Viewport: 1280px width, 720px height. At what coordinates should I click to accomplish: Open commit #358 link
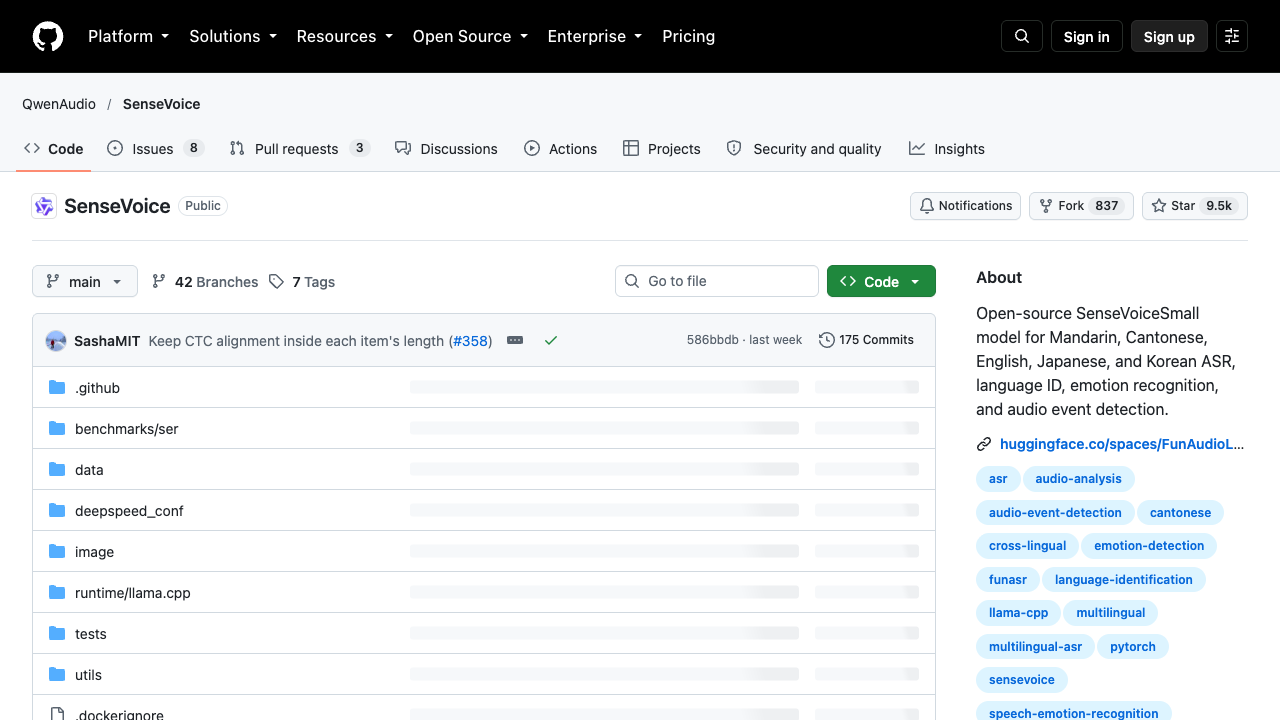click(470, 341)
